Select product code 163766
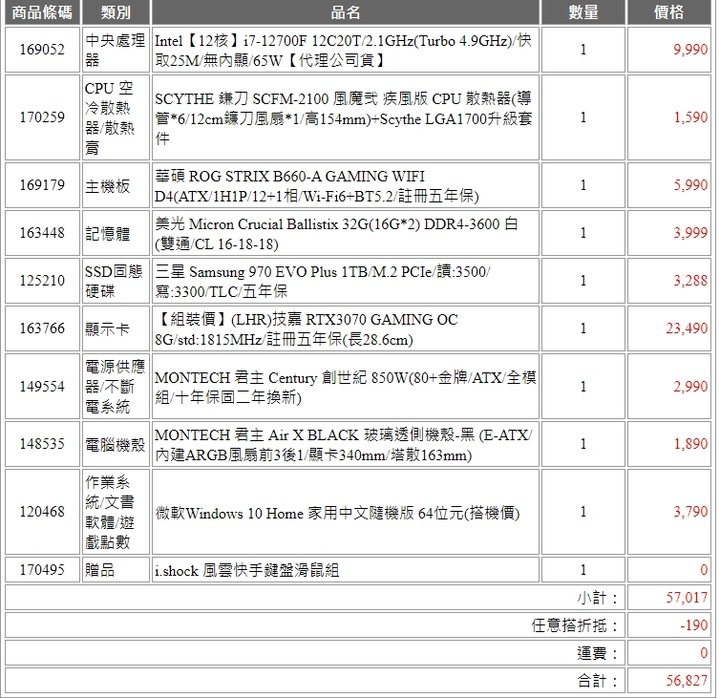The height and width of the screenshot is (698, 720). click(42, 328)
